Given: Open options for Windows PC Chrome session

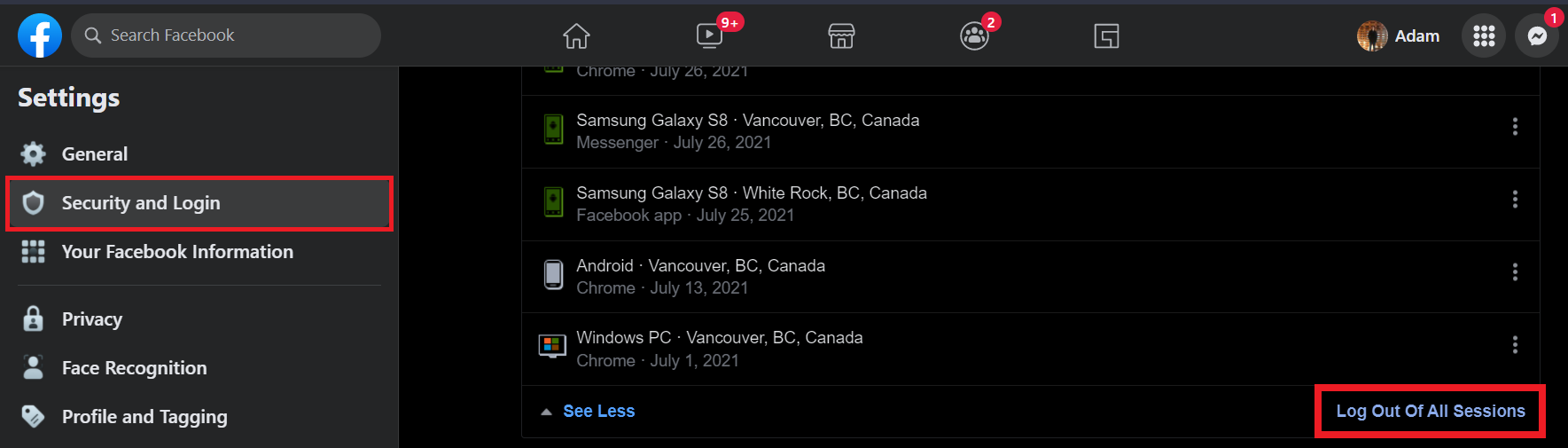Looking at the screenshot, I should 1515,344.
